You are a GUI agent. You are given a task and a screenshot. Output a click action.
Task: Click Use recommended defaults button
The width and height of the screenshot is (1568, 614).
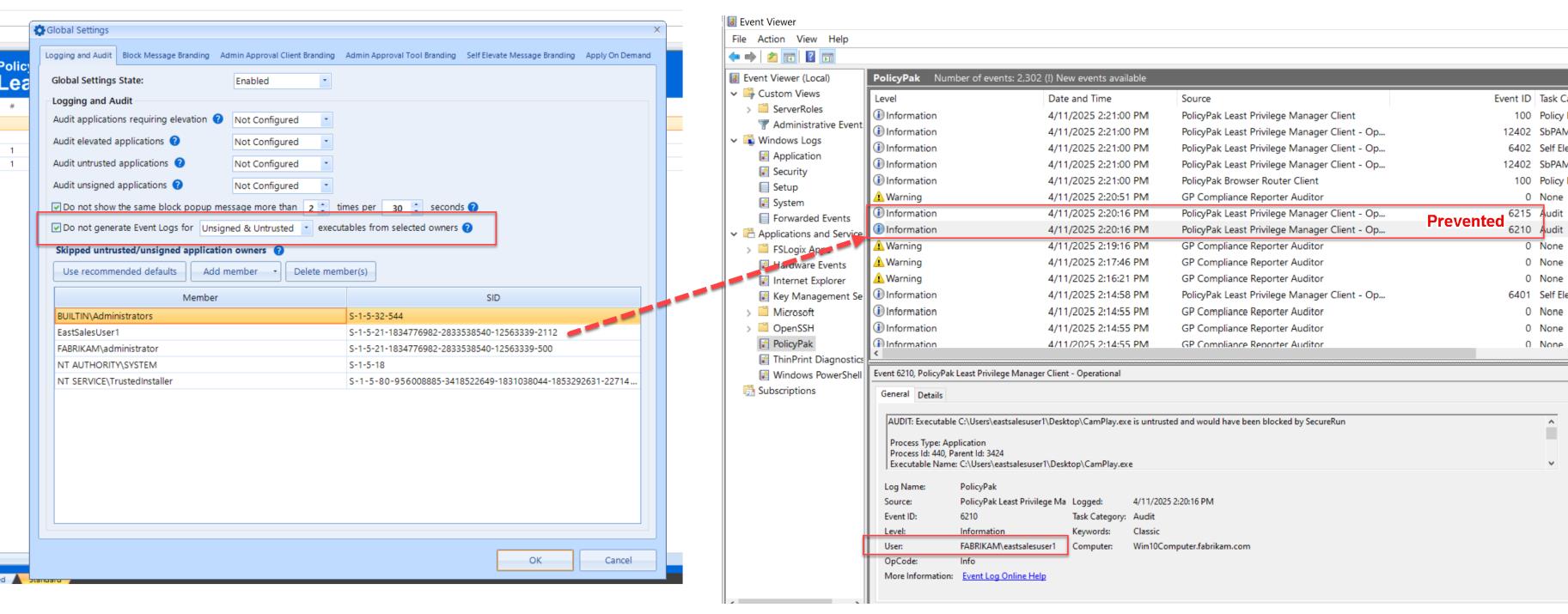[119, 271]
